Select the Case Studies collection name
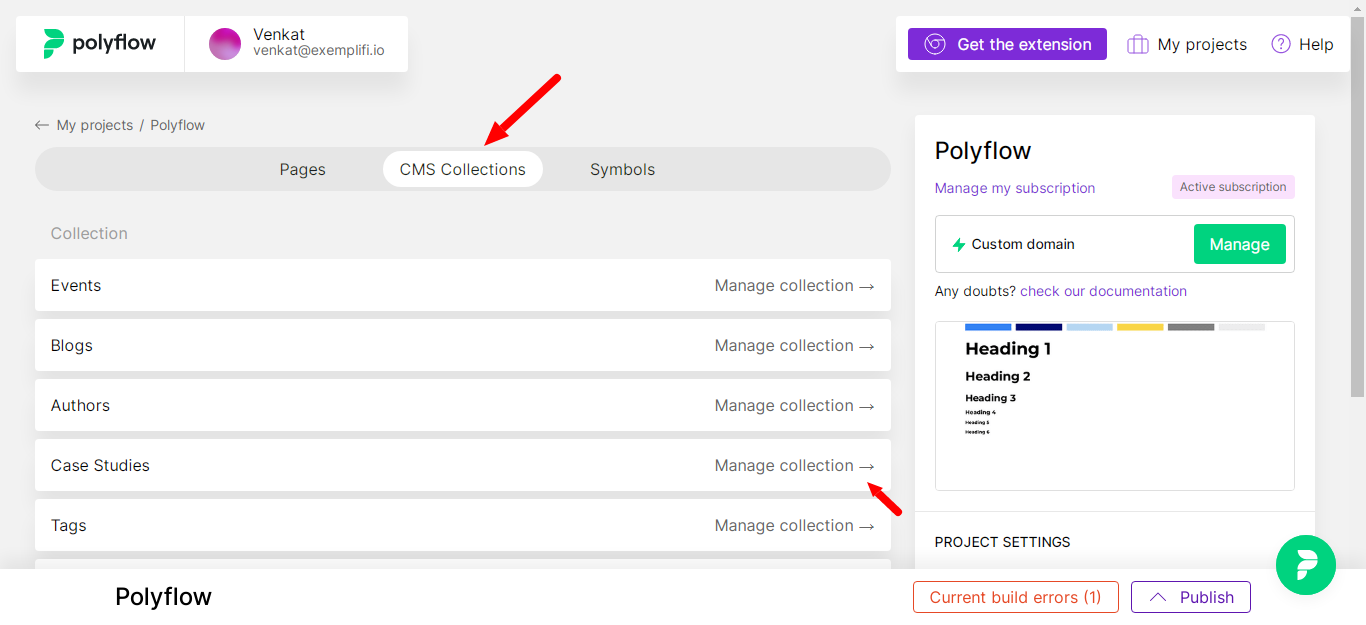 pos(100,465)
